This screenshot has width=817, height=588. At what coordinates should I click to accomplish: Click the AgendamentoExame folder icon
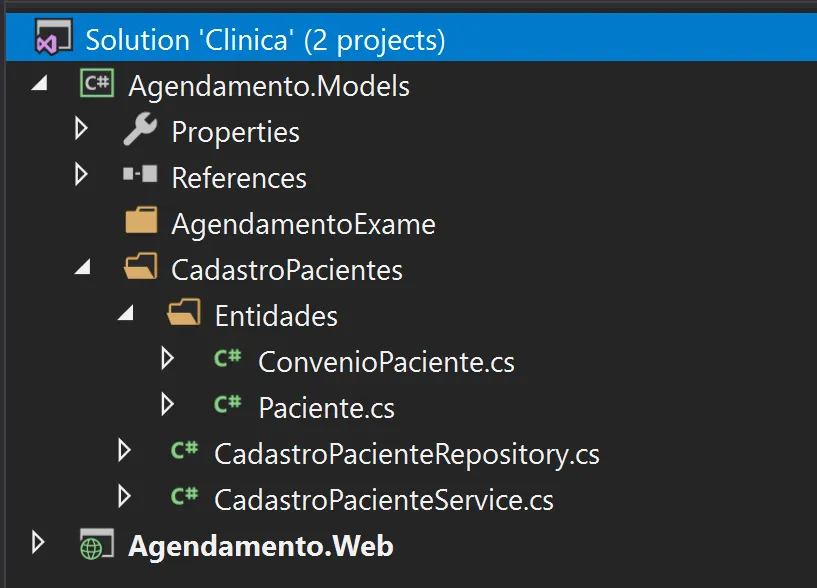click(x=141, y=222)
